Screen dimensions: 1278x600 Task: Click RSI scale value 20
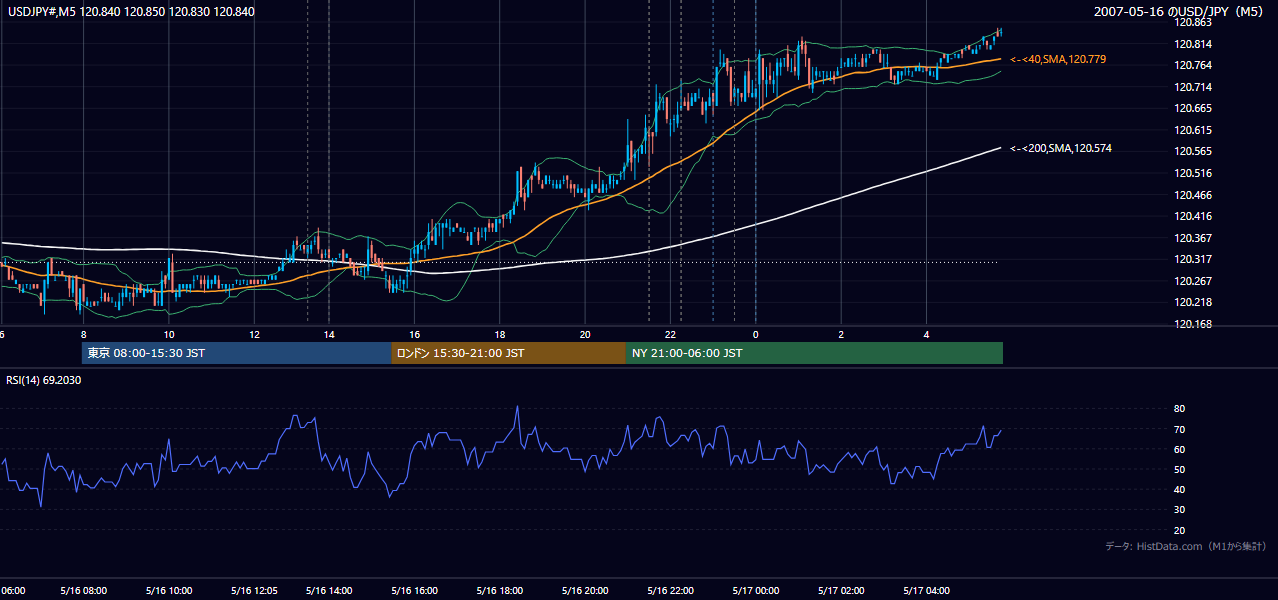click(1179, 530)
